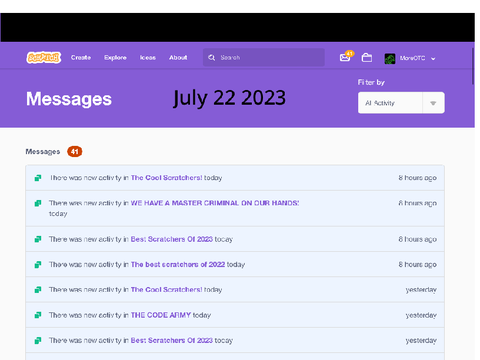480x360 pixels.
Task: Open Best Scratchers Of 2023 link from yesterday
Action: point(172,340)
